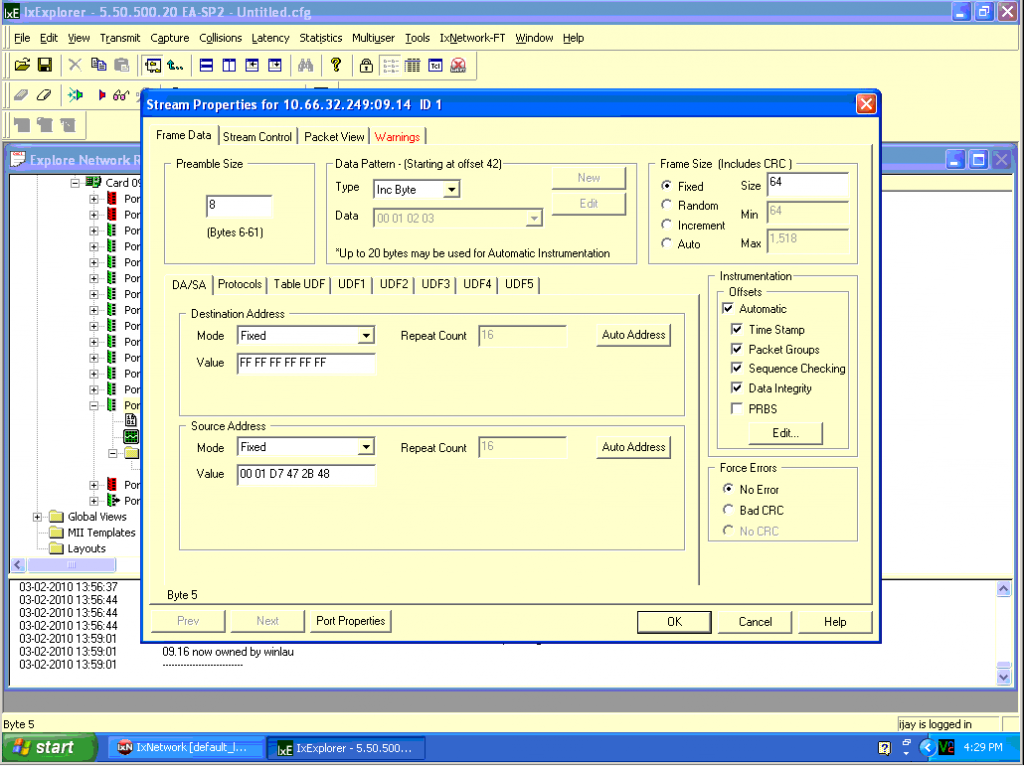Viewport: 1024px width, 766px height.
Task: Click the Copy toolbar icon
Action: click(99, 65)
